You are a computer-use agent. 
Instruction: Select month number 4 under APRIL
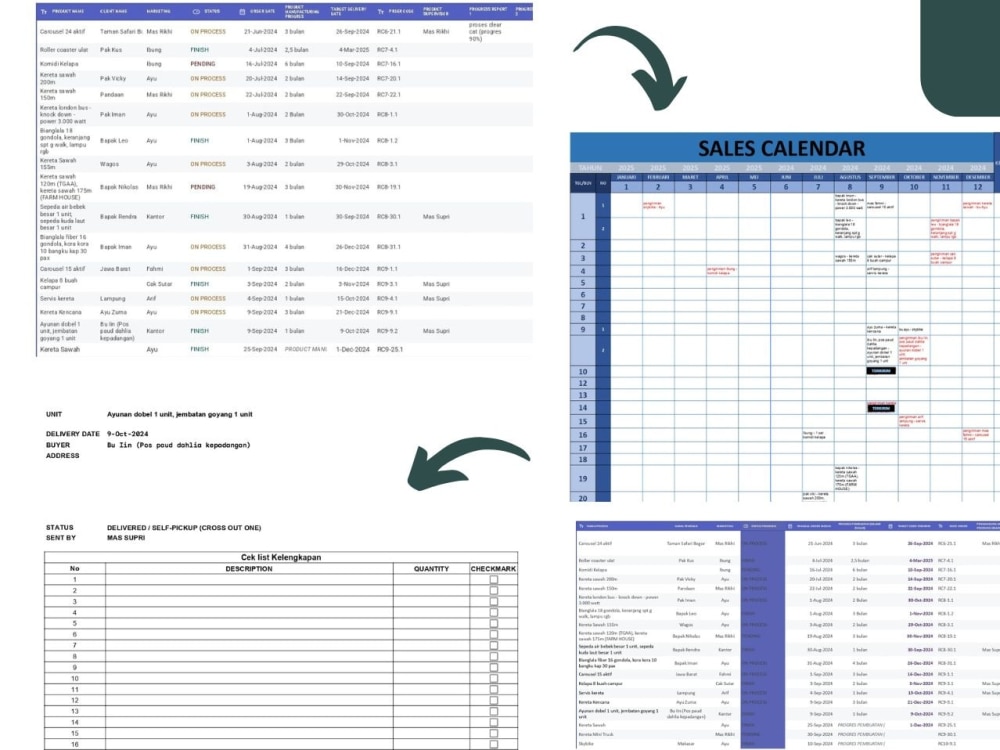[722, 187]
